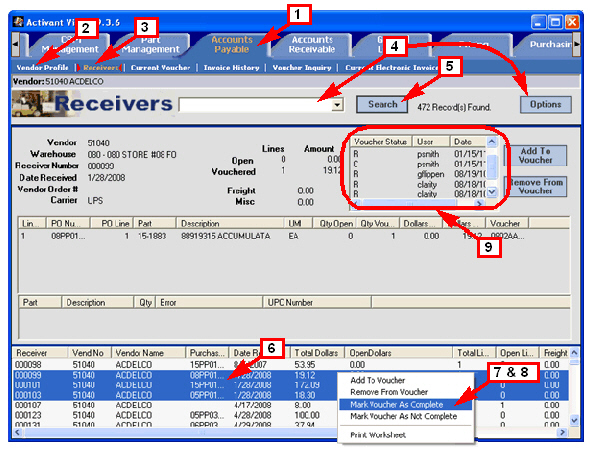The height and width of the screenshot is (454, 590).
Task: Sort voucher list by Date column
Action: click(x=468, y=142)
